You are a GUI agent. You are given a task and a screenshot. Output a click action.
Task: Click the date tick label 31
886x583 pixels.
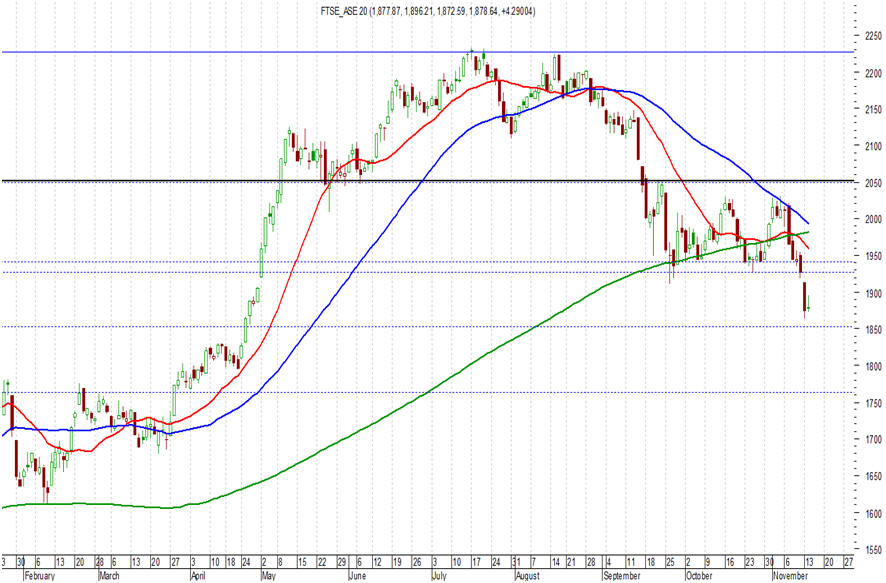[x=516, y=563]
